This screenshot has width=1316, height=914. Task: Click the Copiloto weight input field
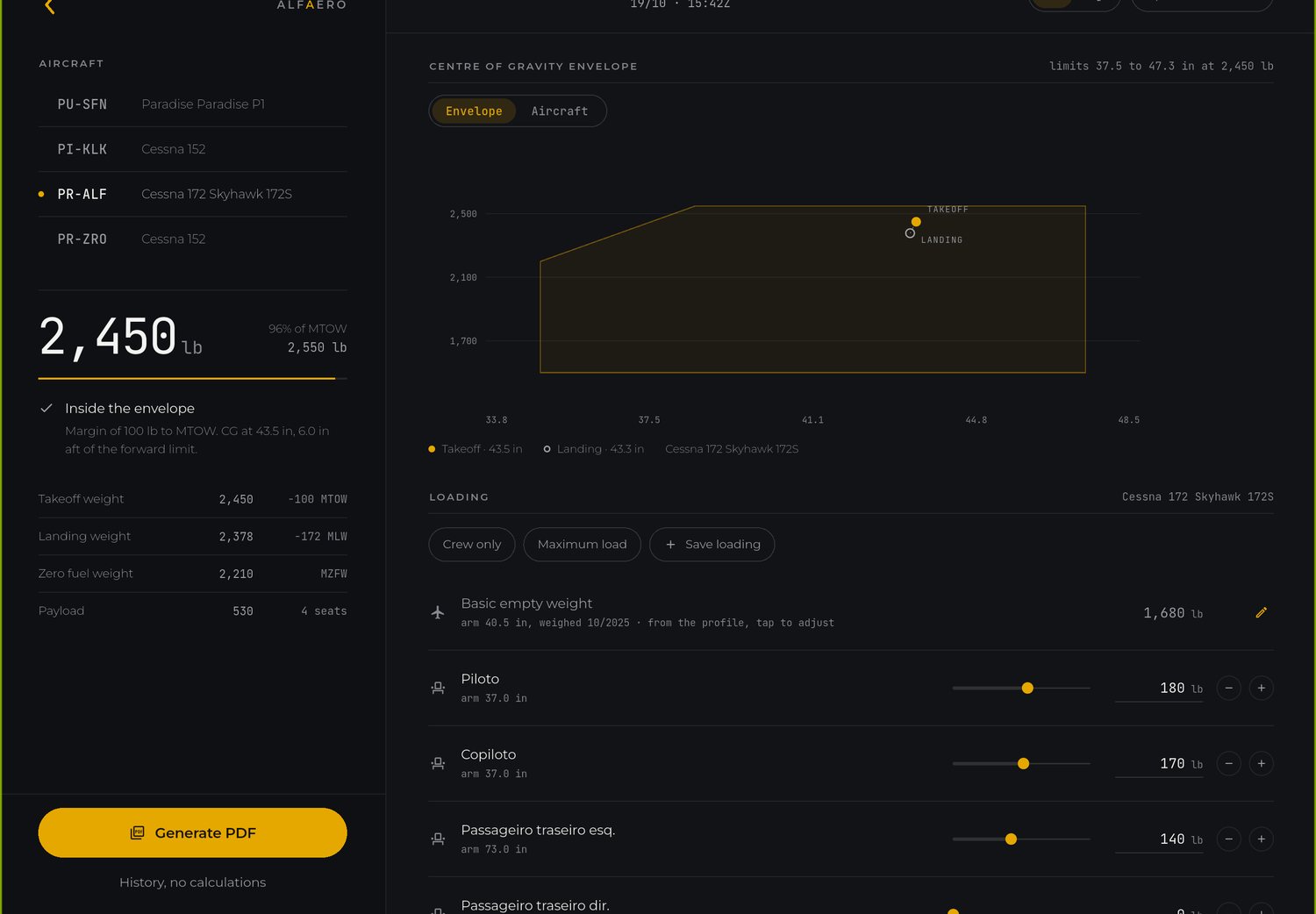[x=1160, y=764]
